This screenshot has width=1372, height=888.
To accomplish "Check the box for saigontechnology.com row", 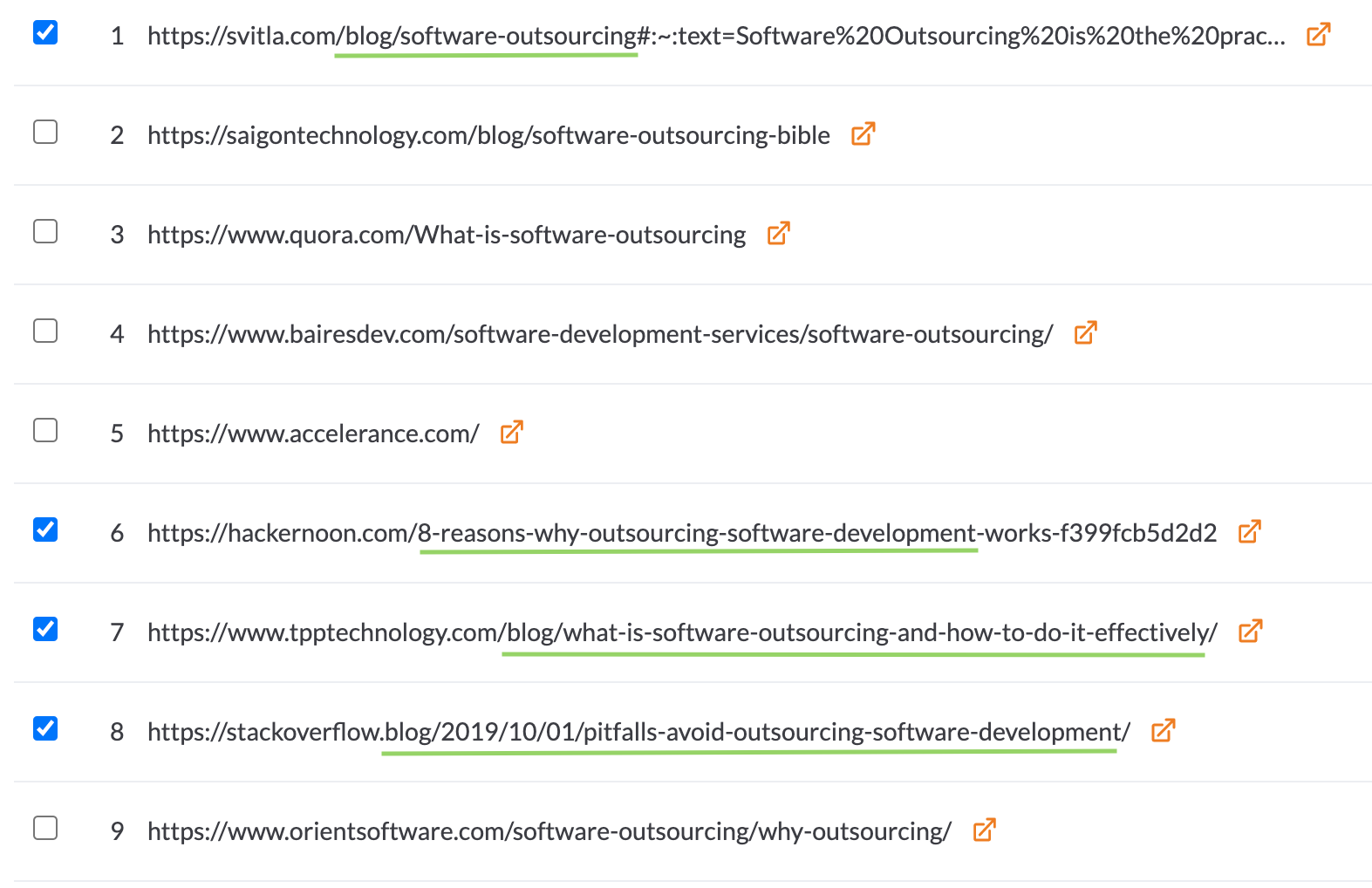I will point(45,132).
